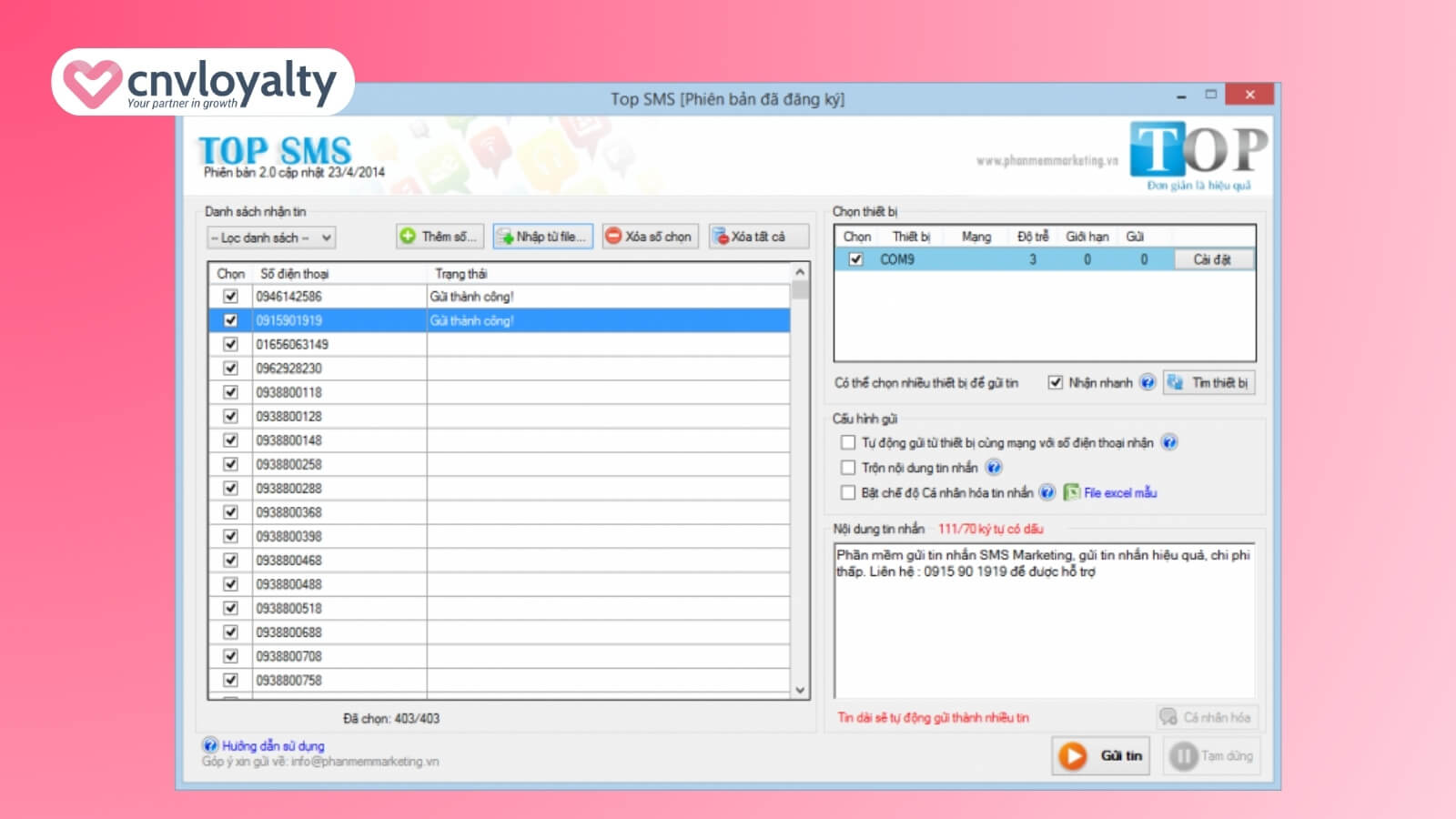Click help icon next to 'Trộn nội dung tin nhắn'
This screenshot has height=819, width=1456.
[x=994, y=468]
